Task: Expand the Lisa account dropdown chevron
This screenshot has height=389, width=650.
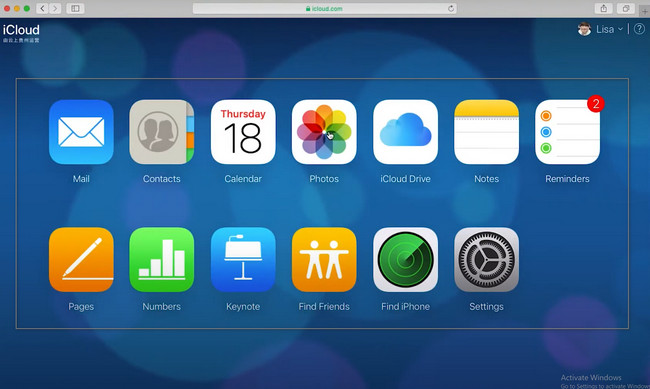Action: click(x=620, y=29)
